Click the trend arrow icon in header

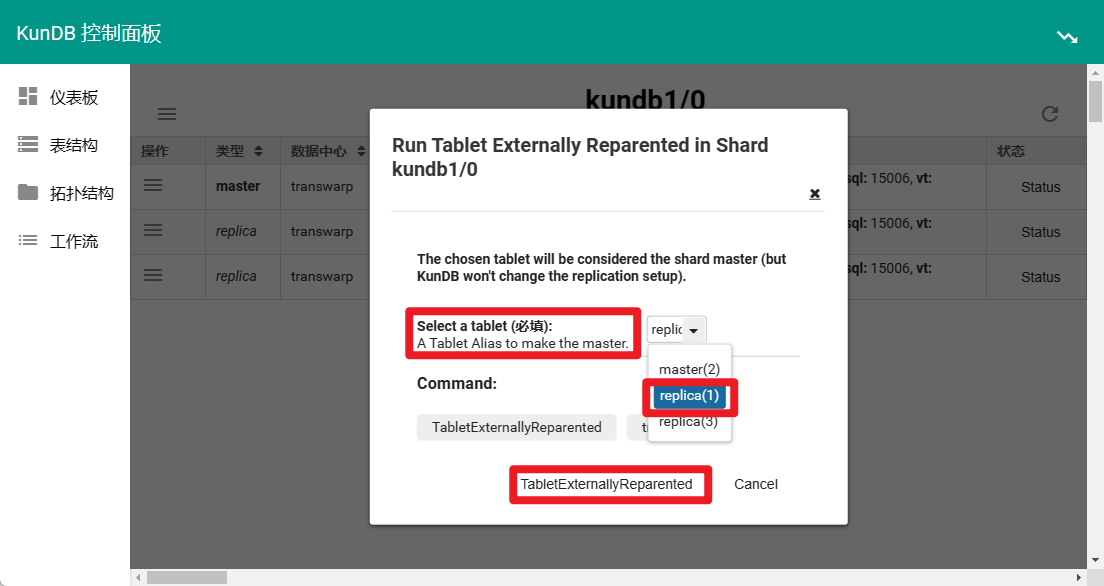(1067, 37)
